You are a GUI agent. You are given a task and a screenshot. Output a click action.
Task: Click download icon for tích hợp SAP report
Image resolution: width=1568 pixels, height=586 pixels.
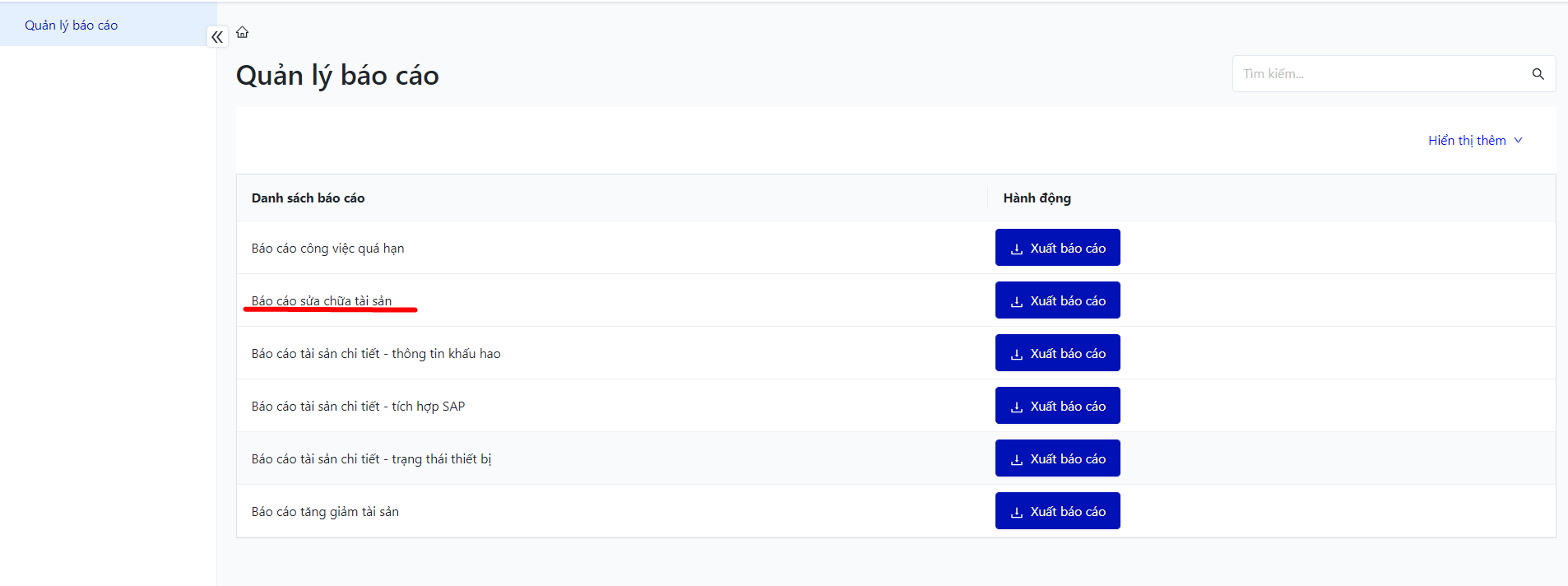1017,407
